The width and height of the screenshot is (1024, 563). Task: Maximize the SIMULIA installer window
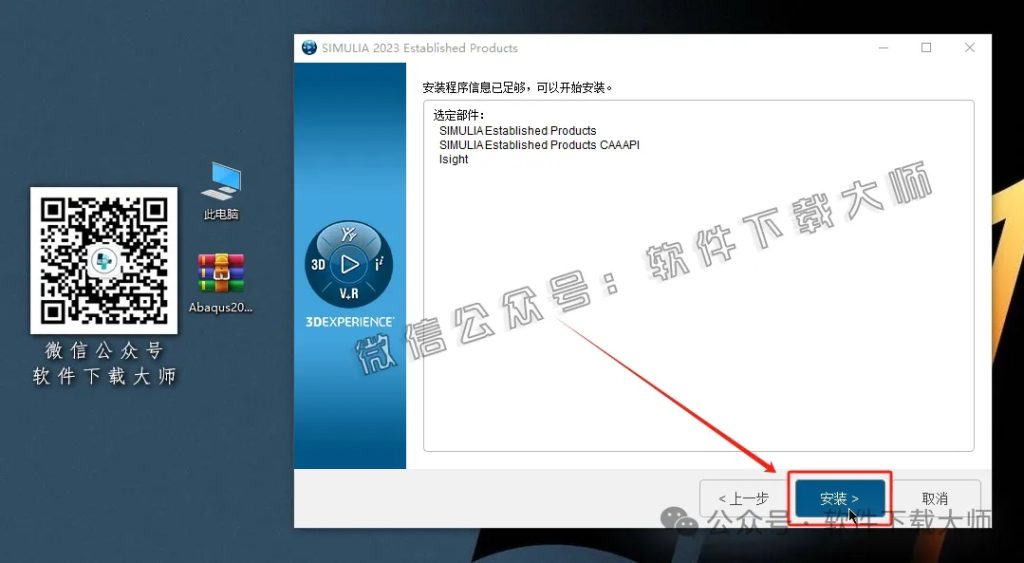click(x=926, y=48)
